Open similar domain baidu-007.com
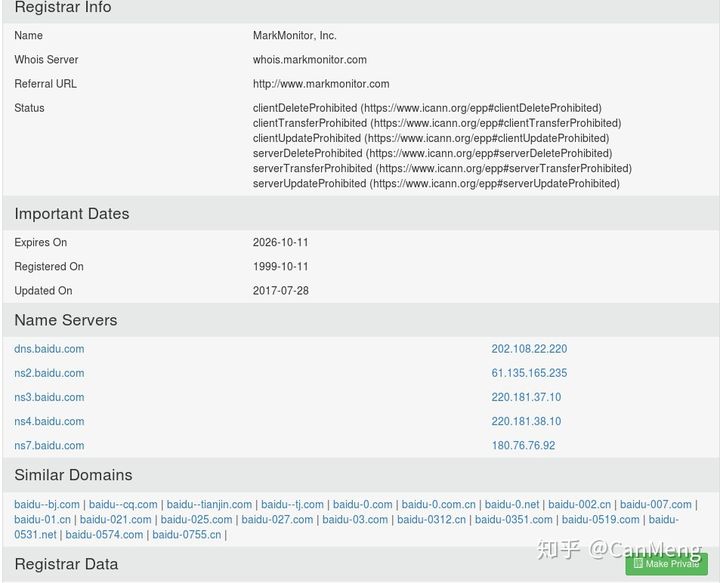This screenshot has height=583, width=720. click(x=656, y=505)
